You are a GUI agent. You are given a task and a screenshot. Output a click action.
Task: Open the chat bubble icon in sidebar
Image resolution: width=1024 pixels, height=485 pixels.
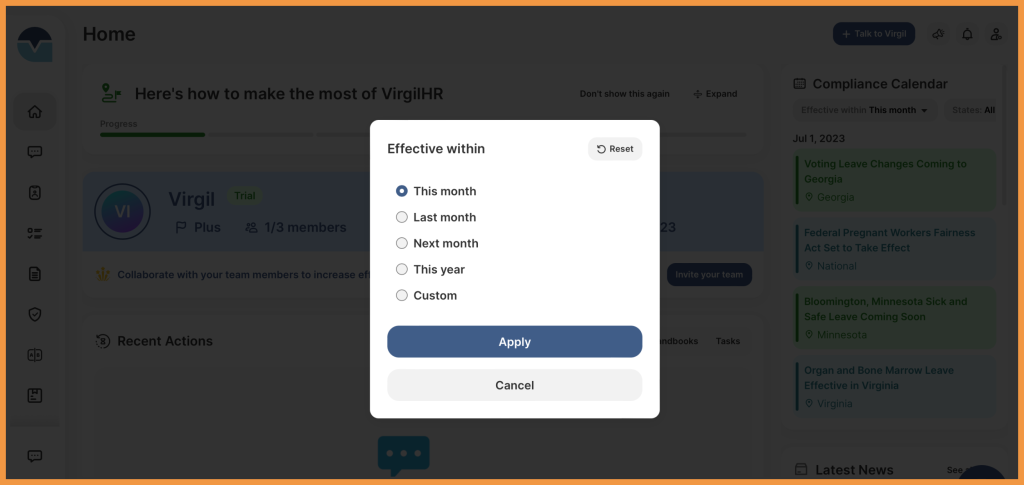pyautogui.click(x=35, y=152)
